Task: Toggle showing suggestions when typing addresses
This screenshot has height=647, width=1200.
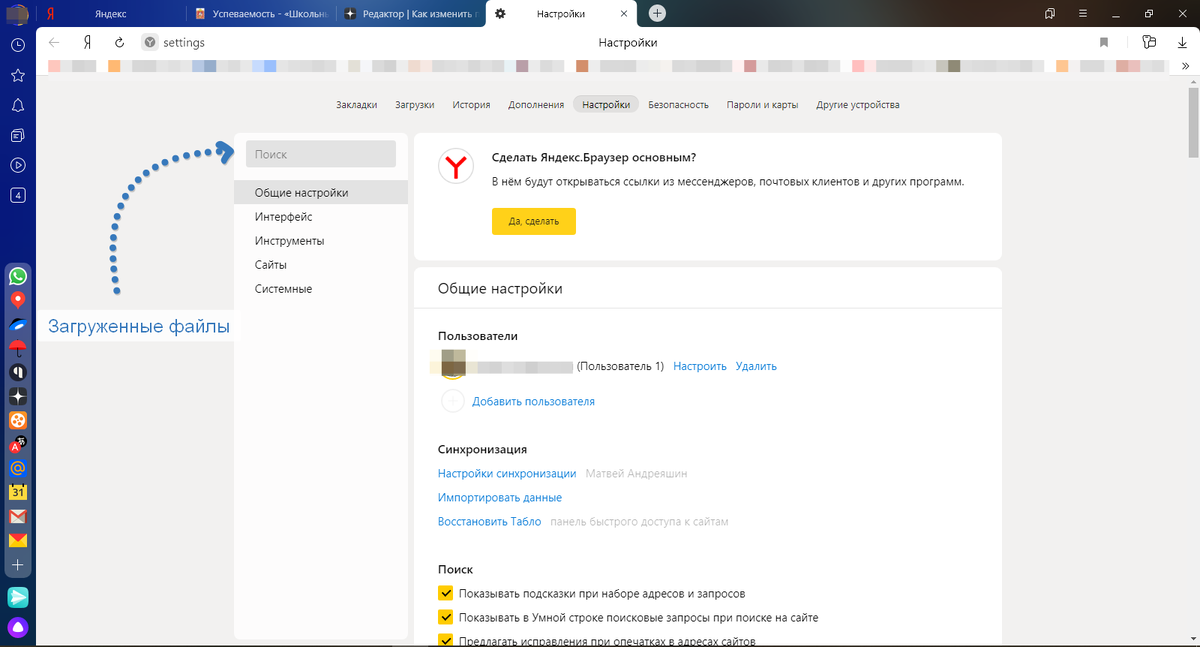Action: click(446, 593)
